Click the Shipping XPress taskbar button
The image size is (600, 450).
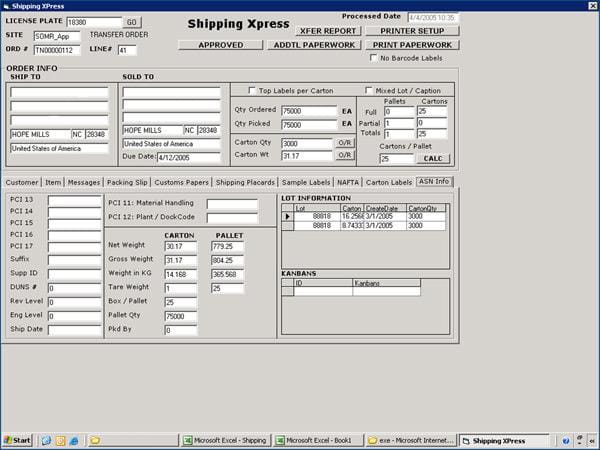coord(504,440)
